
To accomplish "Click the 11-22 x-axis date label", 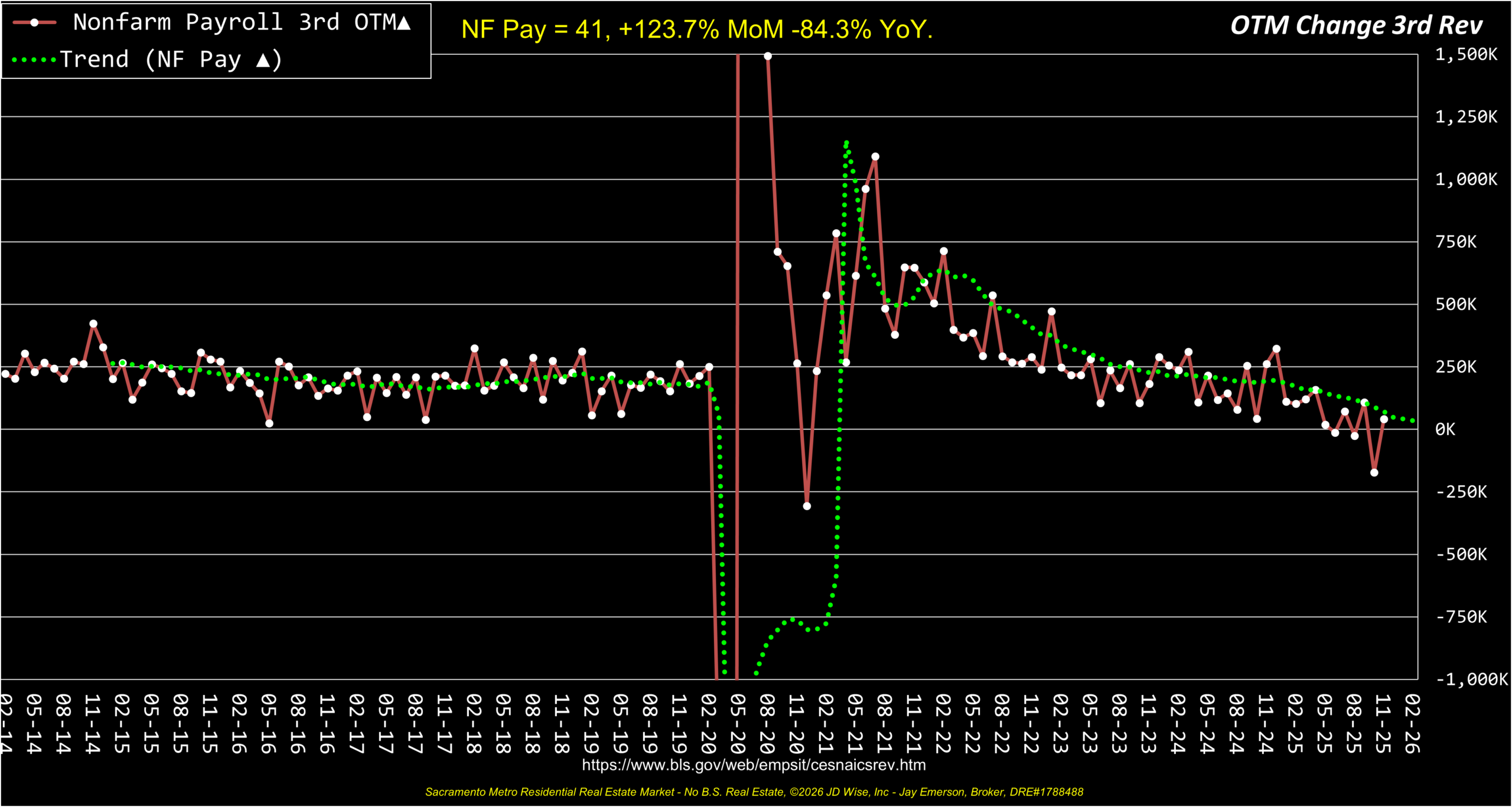I will (1031, 724).
